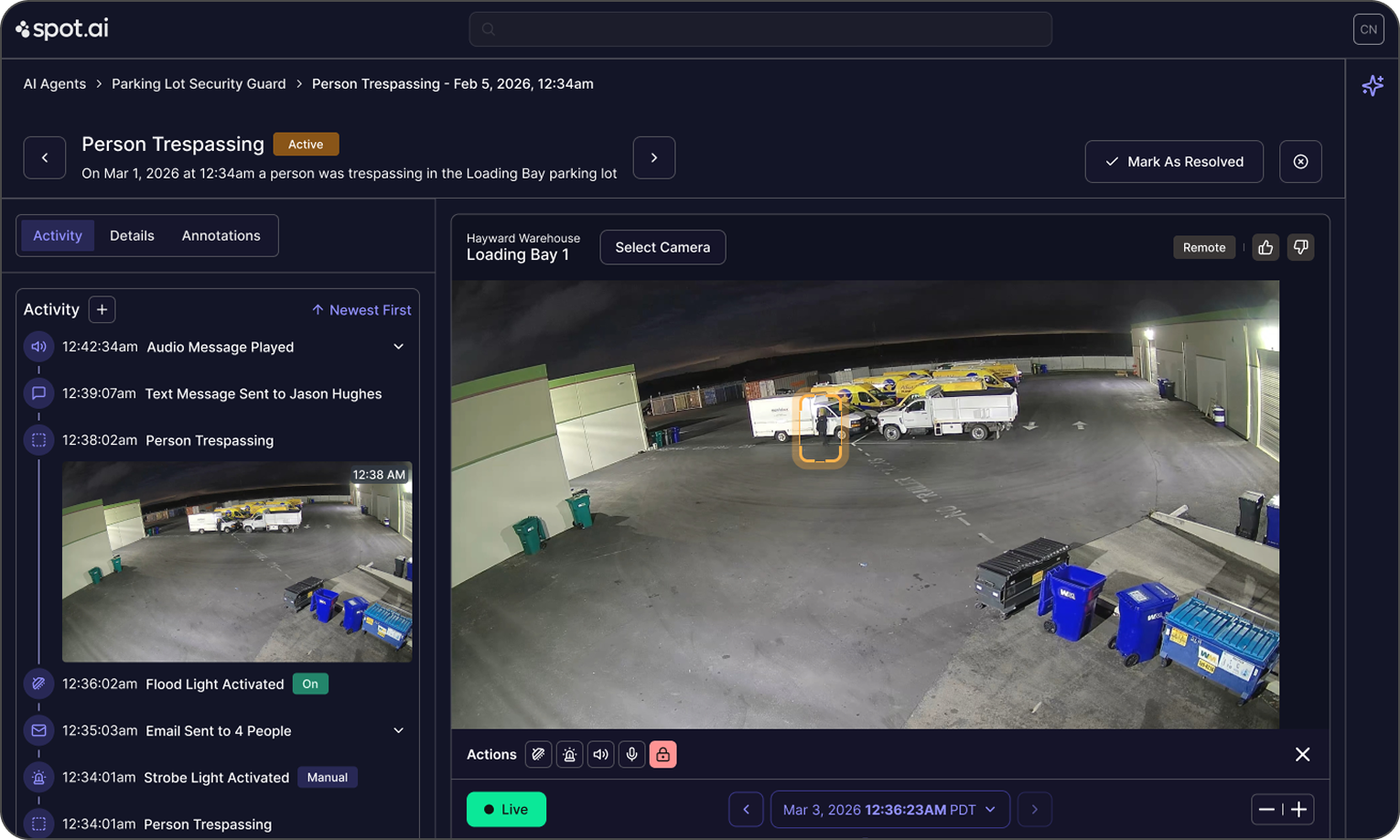Image resolution: width=1400 pixels, height=840 pixels.
Task: Click the On badge on Flood Light
Action: coord(310,684)
